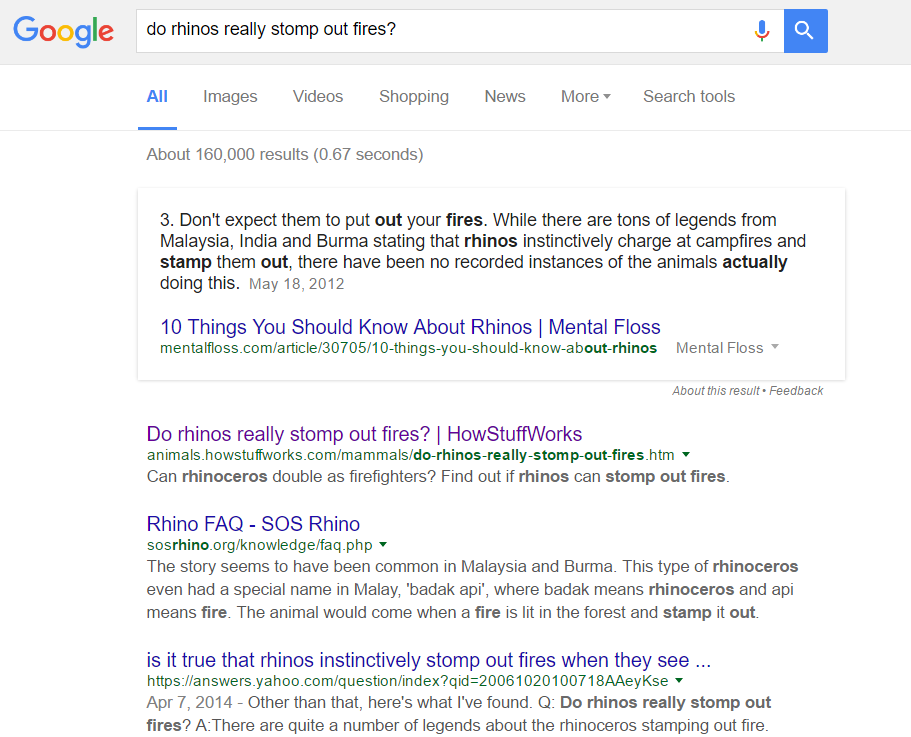Image resolution: width=911 pixels, height=737 pixels.
Task: Start voice search with the microphone icon
Action: [762, 30]
